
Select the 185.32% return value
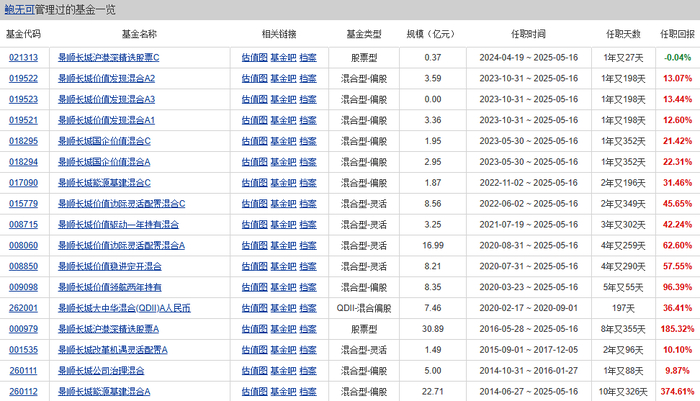click(677, 329)
